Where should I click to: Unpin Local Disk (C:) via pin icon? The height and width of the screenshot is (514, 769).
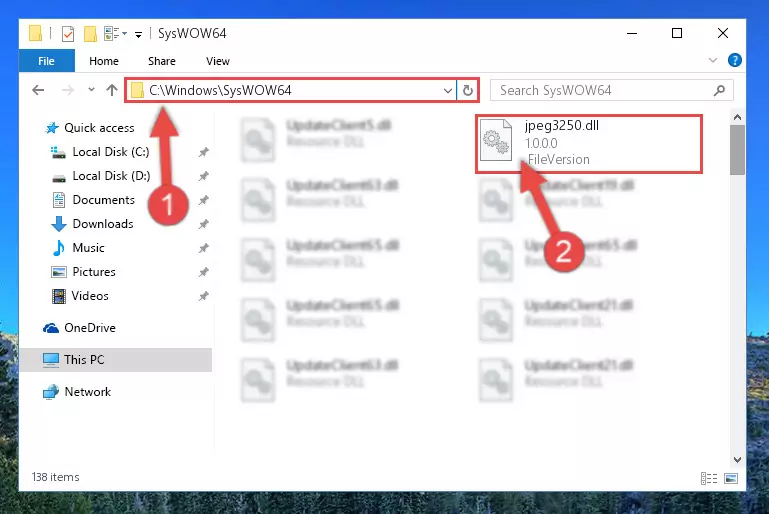(x=204, y=153)
